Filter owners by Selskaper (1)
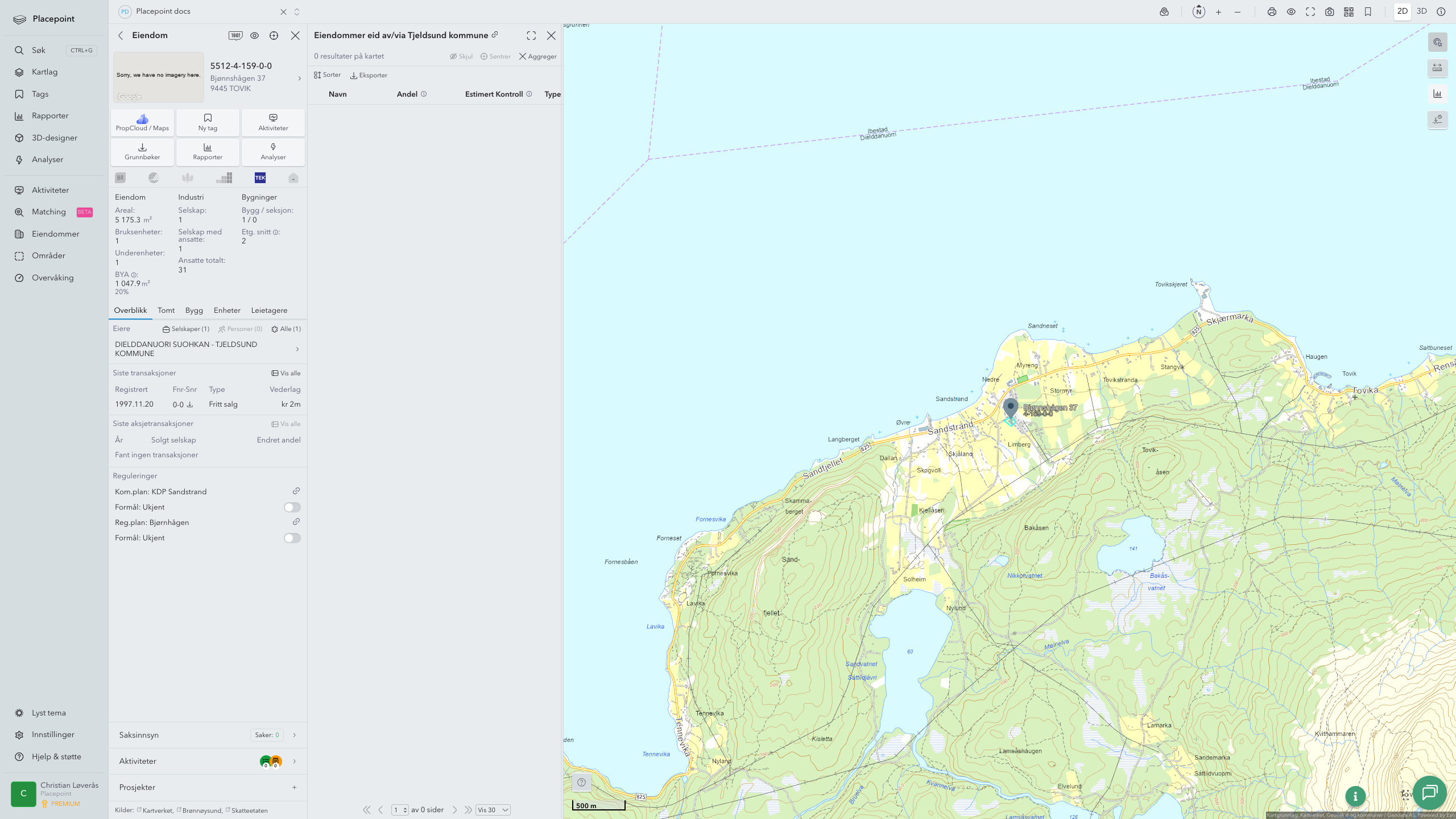The width and height of the screenshot is (1456, 819). pos(186,329)
